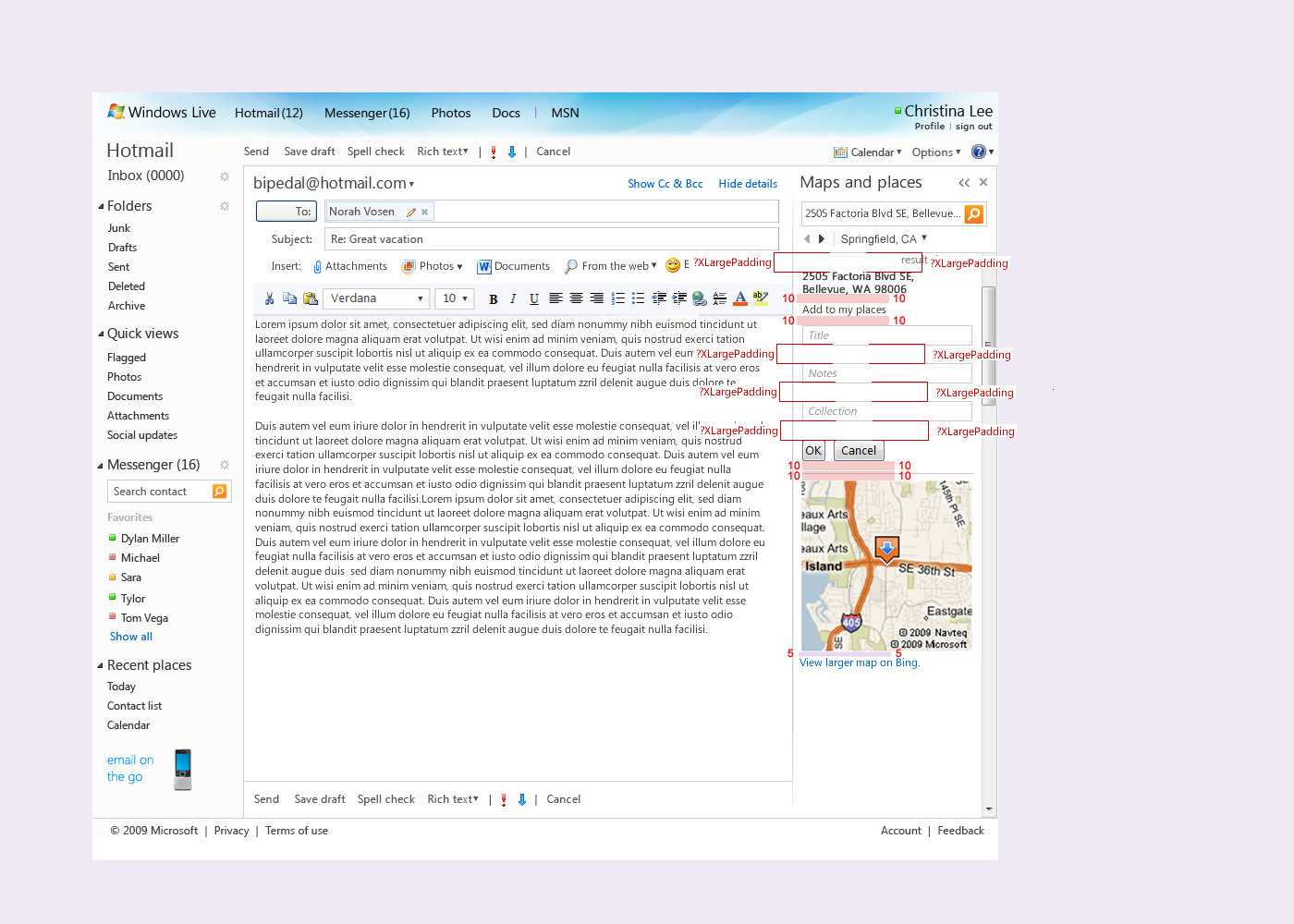Open line spacing icon
Viewport: 1294px width, 924px height.
click(x=720, y=298)
